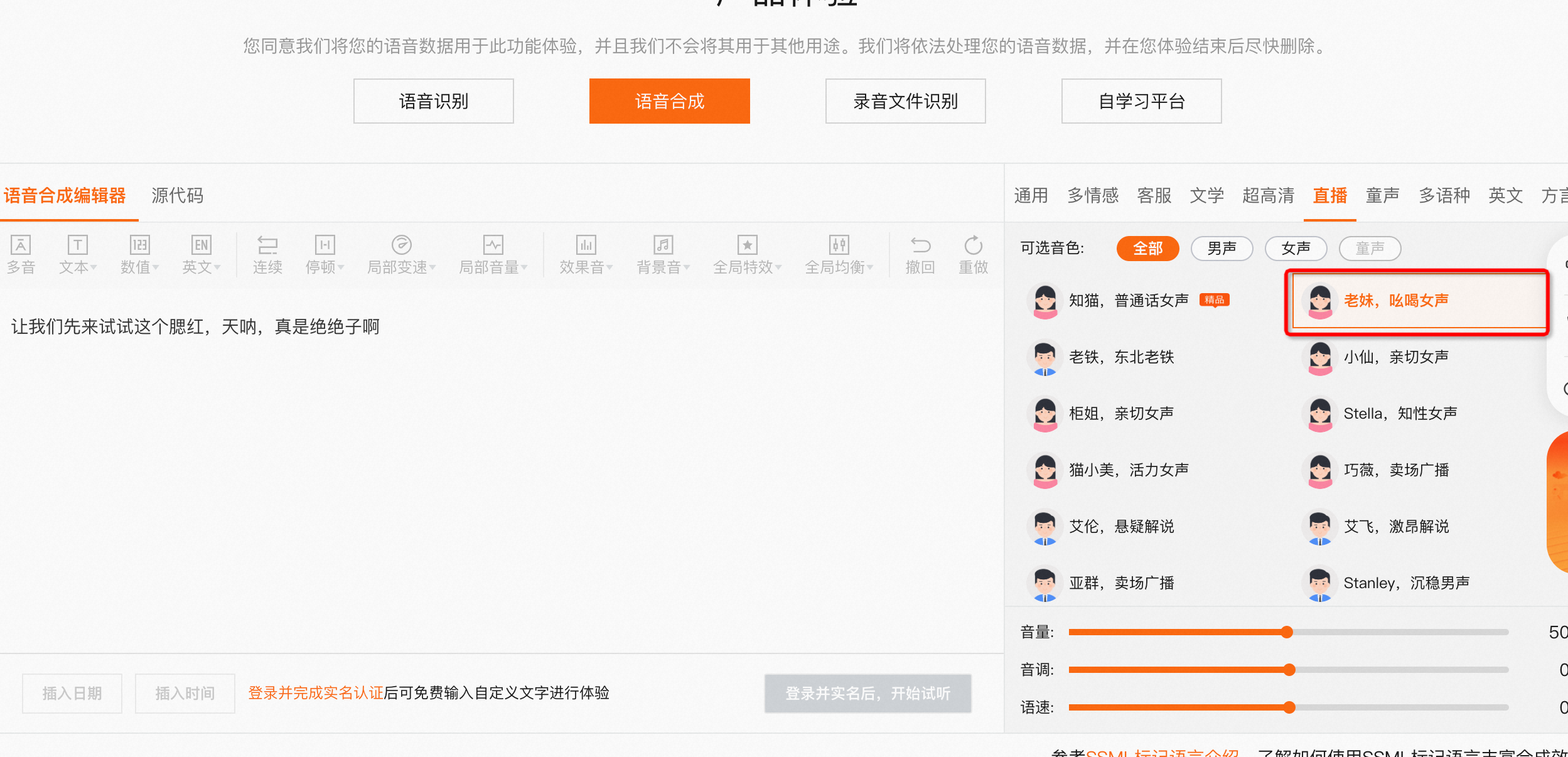Select the 巧薇 卖场广播 voice avatar
This screenshot has width=1568, height=757.
click(x=1320, y=470)
